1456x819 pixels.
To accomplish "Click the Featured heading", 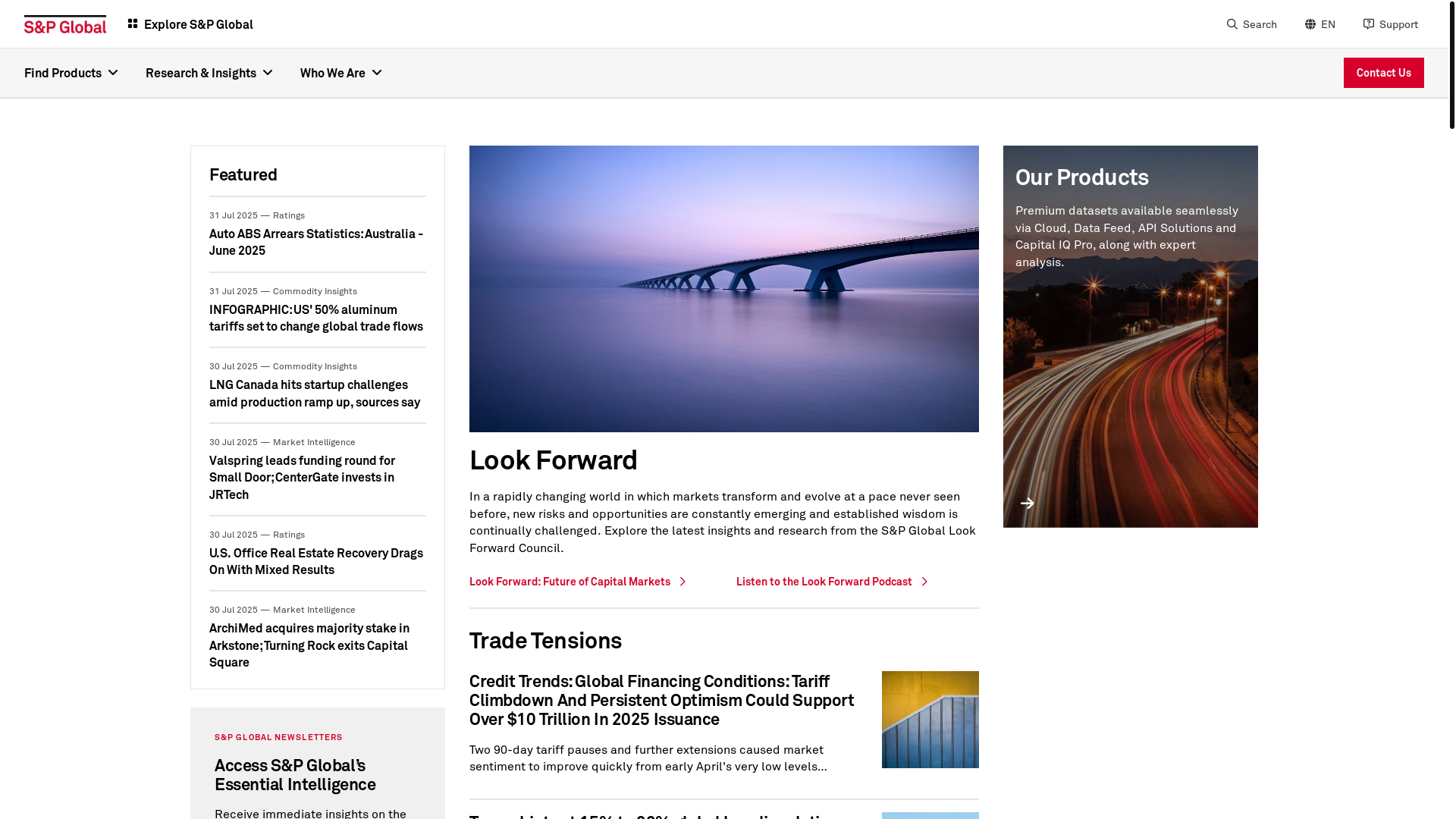I will click(x=243, y=174).
